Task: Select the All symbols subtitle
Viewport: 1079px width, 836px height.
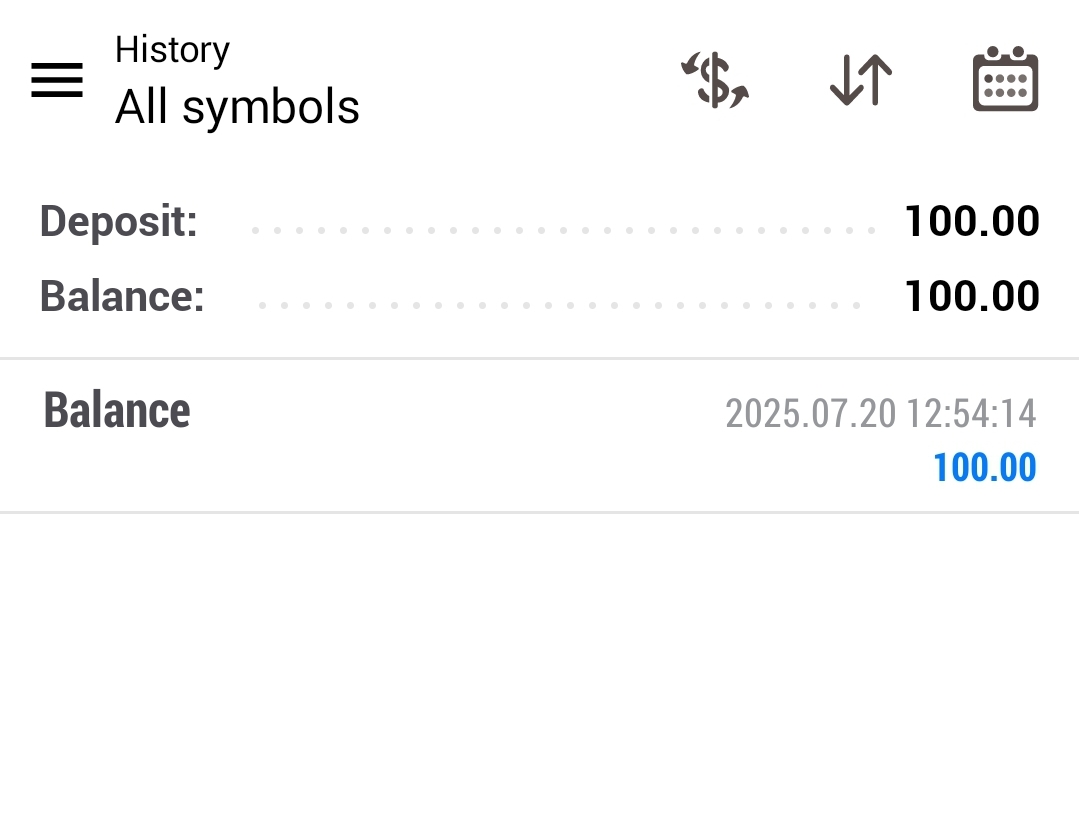Action: pos(237,107)
